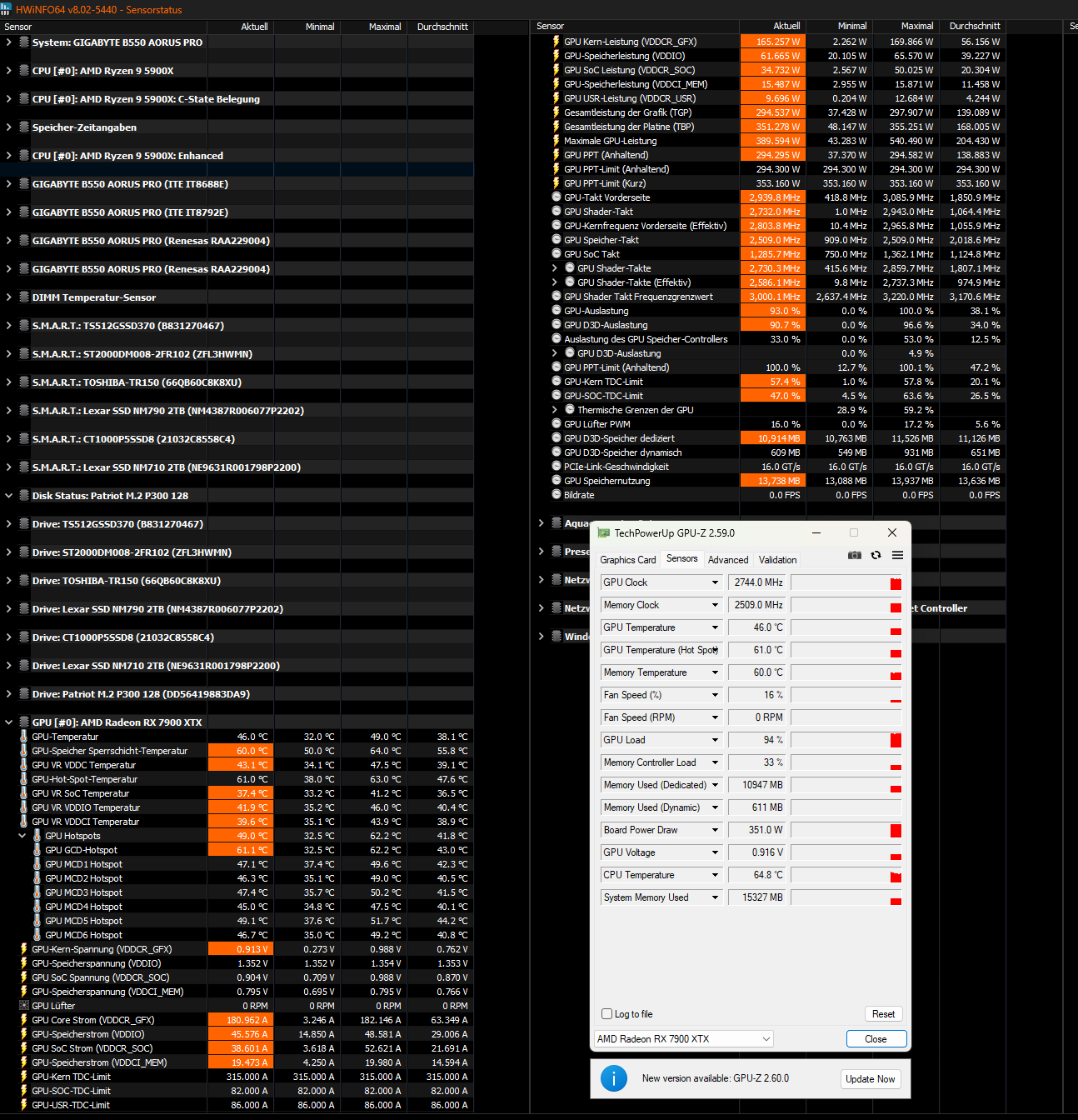Click the clock icon beside GPU-Takt Vorderseite
Image resolution: width=1078 pixels, height=1120 pixels.
(556, 197)
